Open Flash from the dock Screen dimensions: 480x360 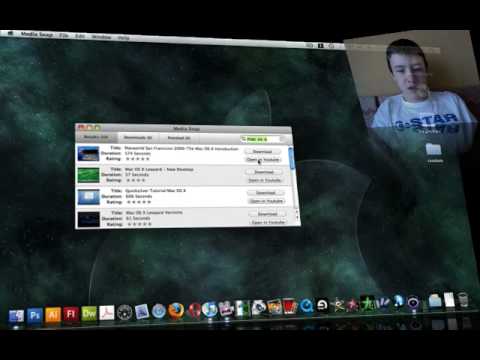71,314
